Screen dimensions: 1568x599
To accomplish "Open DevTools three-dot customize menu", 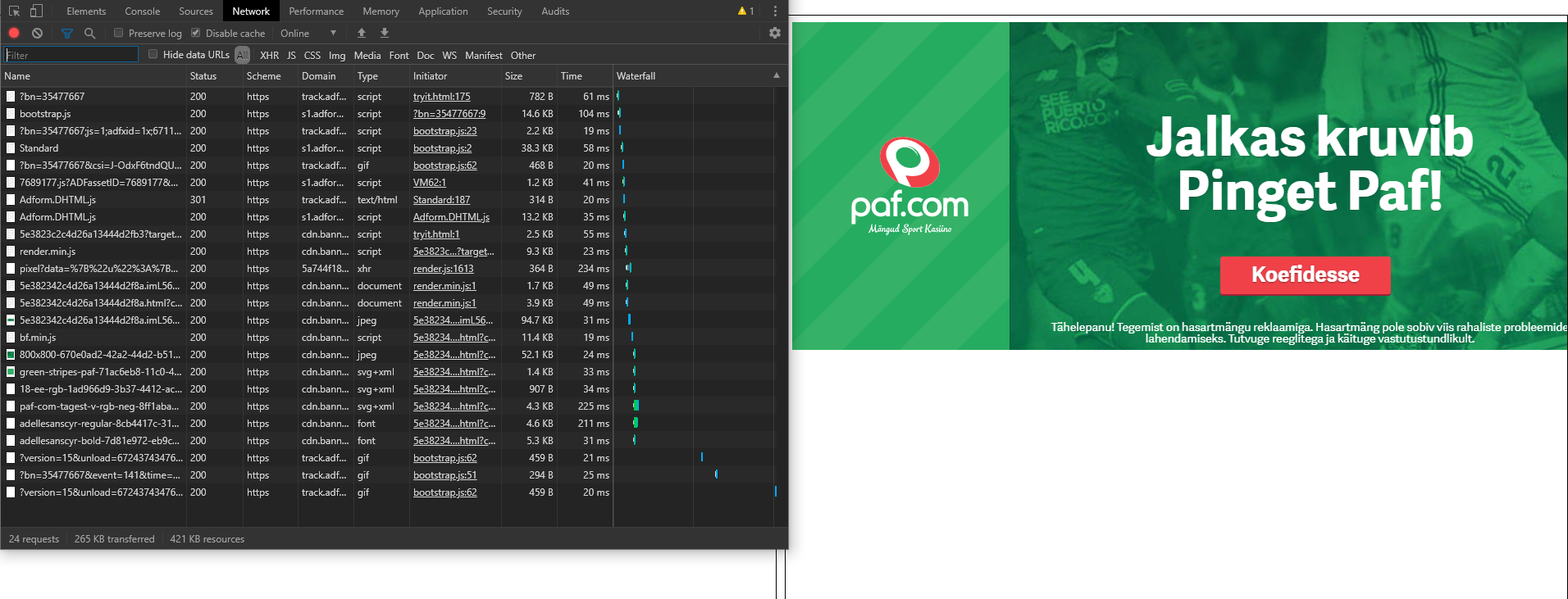I will tap(775, 11).
